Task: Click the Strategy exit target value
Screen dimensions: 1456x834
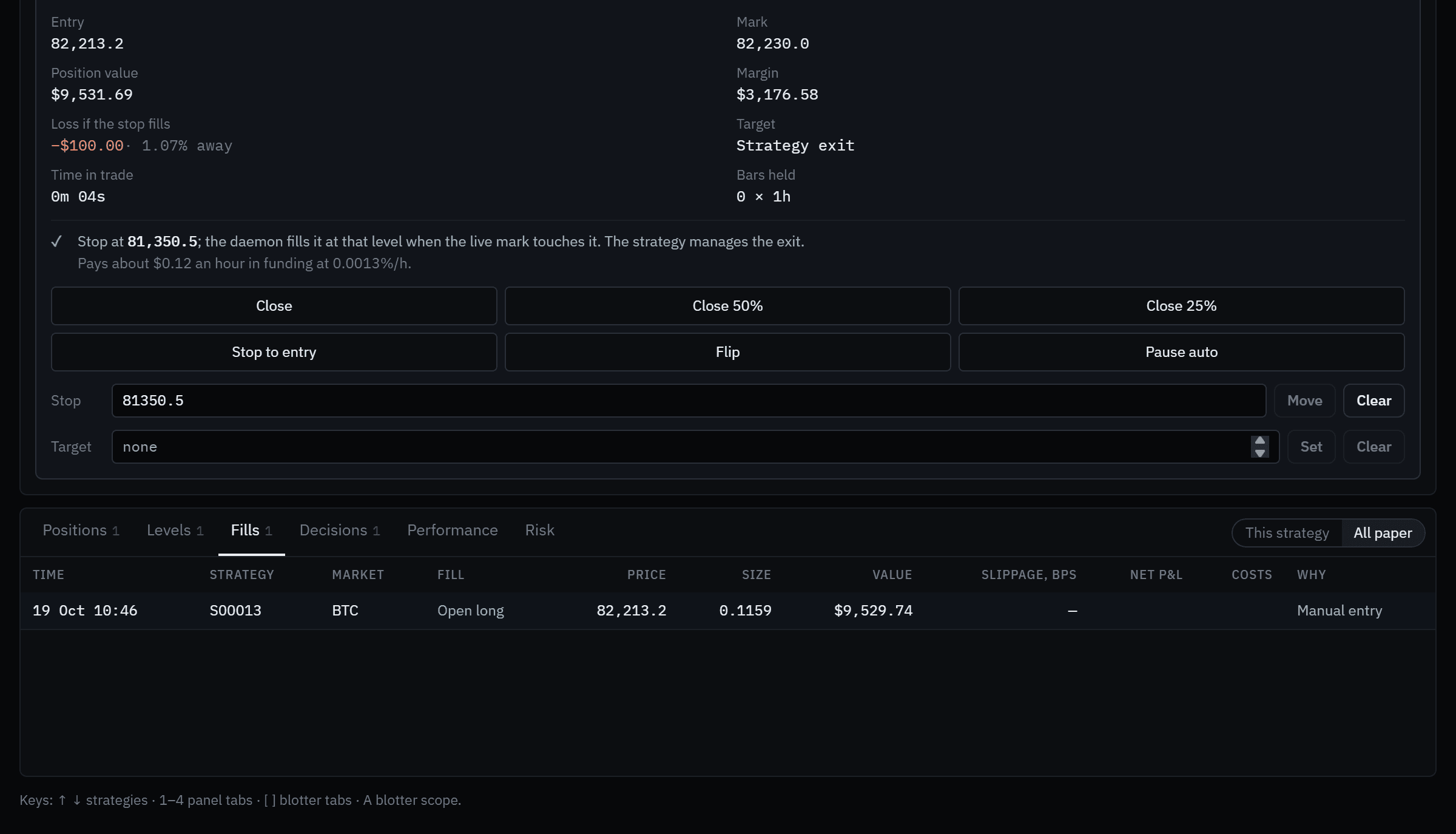Action: coord(795,146)
